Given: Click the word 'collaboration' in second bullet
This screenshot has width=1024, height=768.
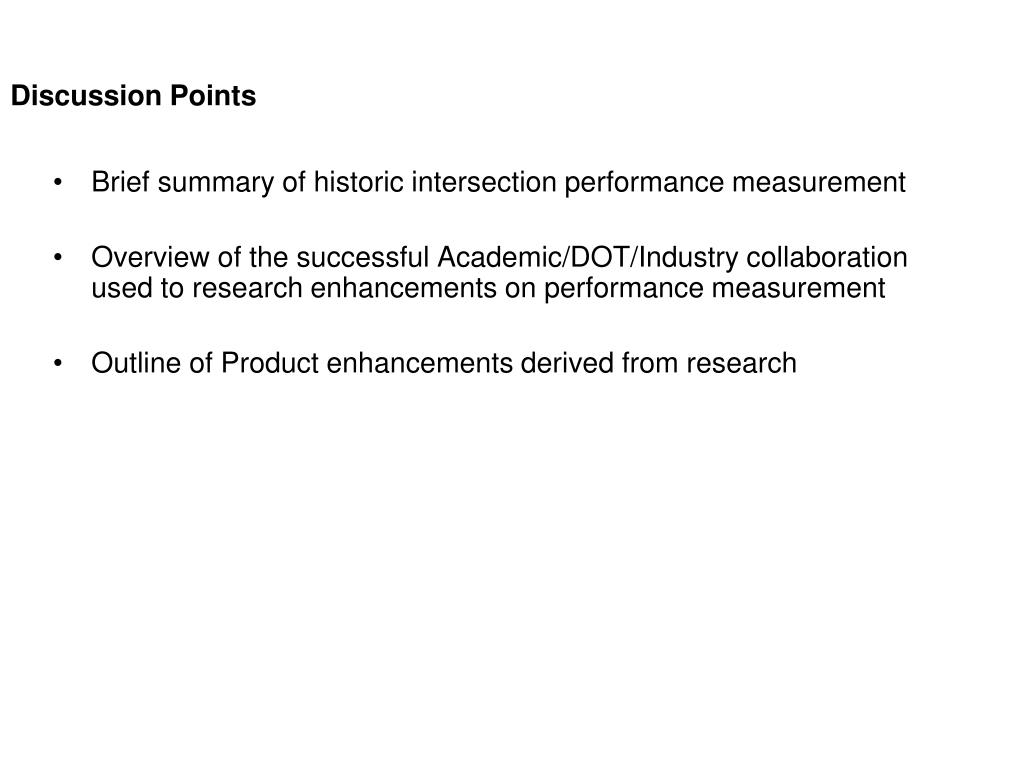Looking at the screenshot, I should point(827,257).
